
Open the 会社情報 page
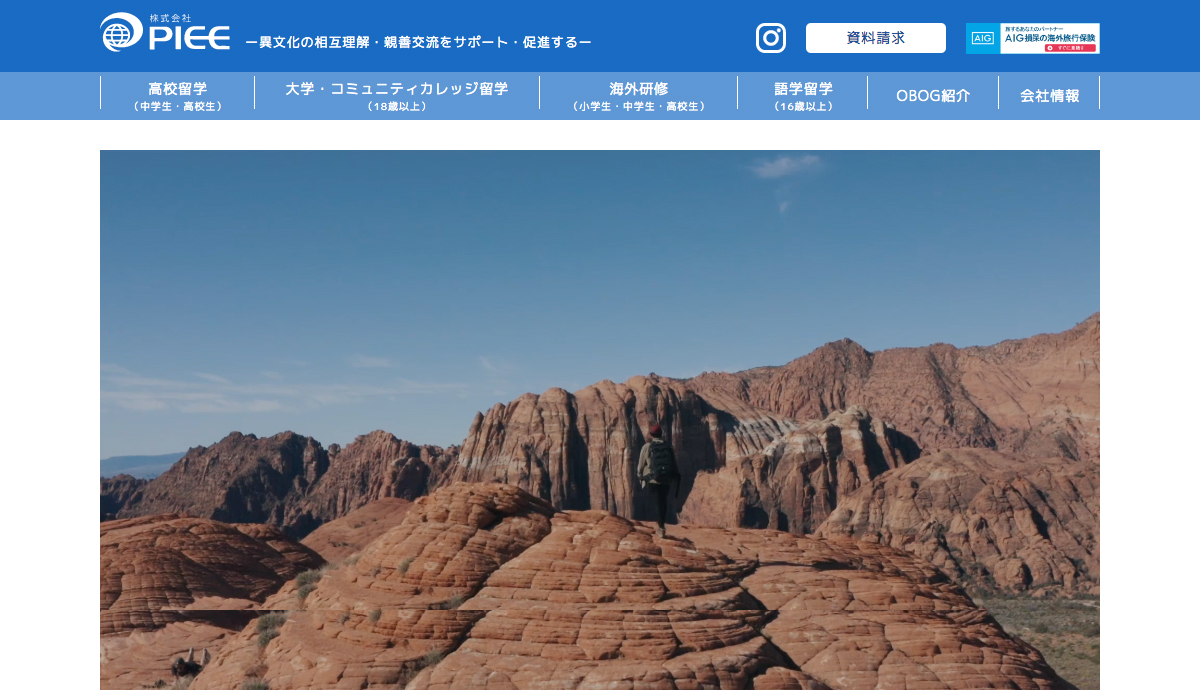pos(1048,95)
